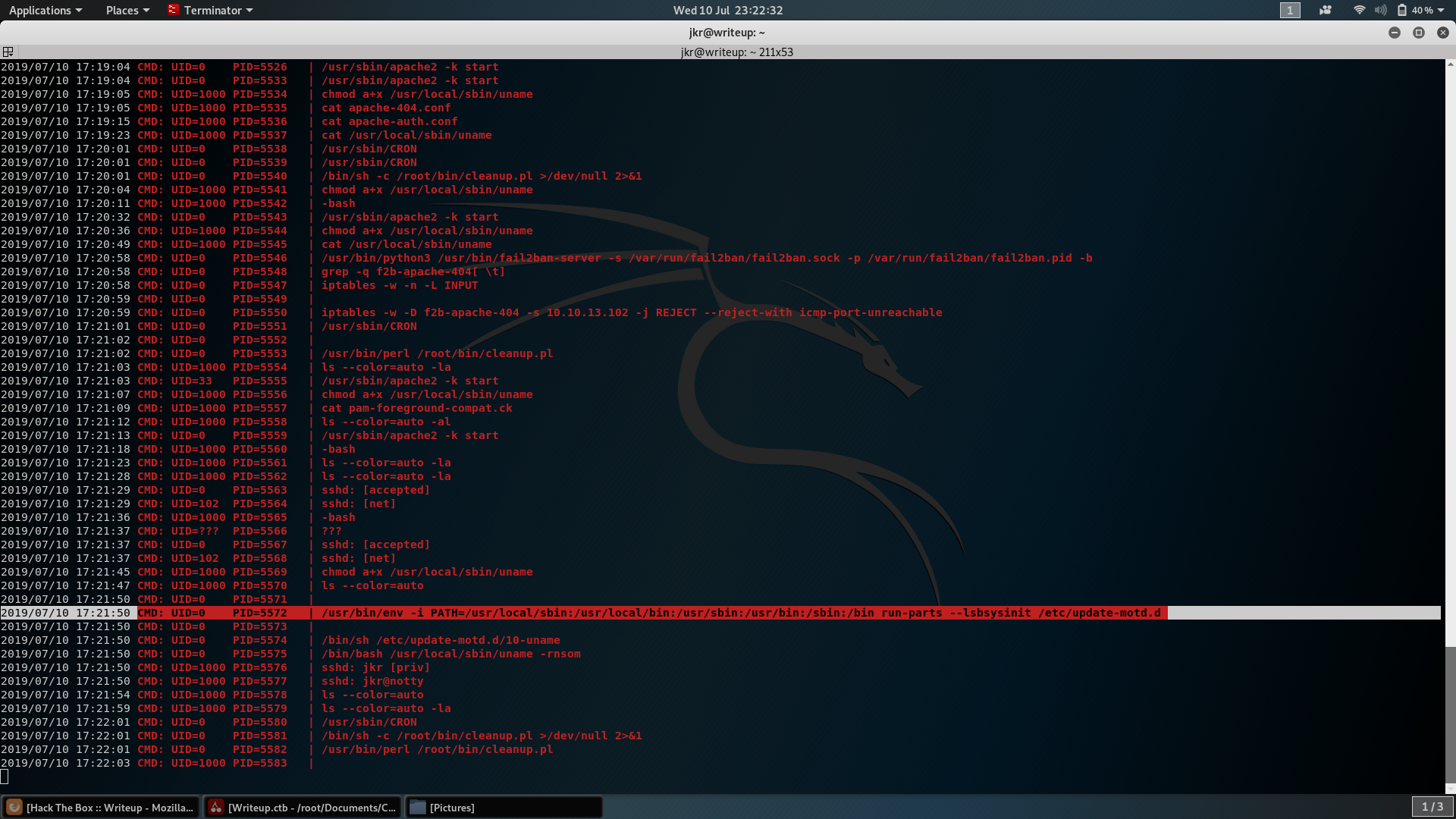Click the terminal scrollbar thumb
The image size is (1456, 819).
[x=1450, y=713]
